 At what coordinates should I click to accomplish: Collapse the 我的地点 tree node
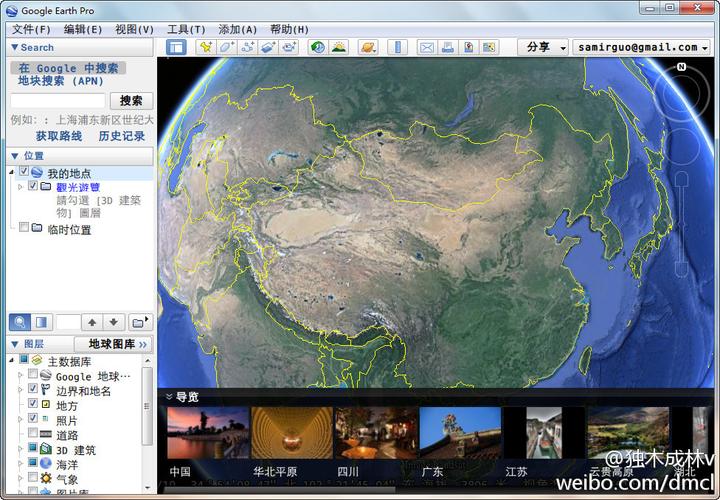[x=11, y=172]
